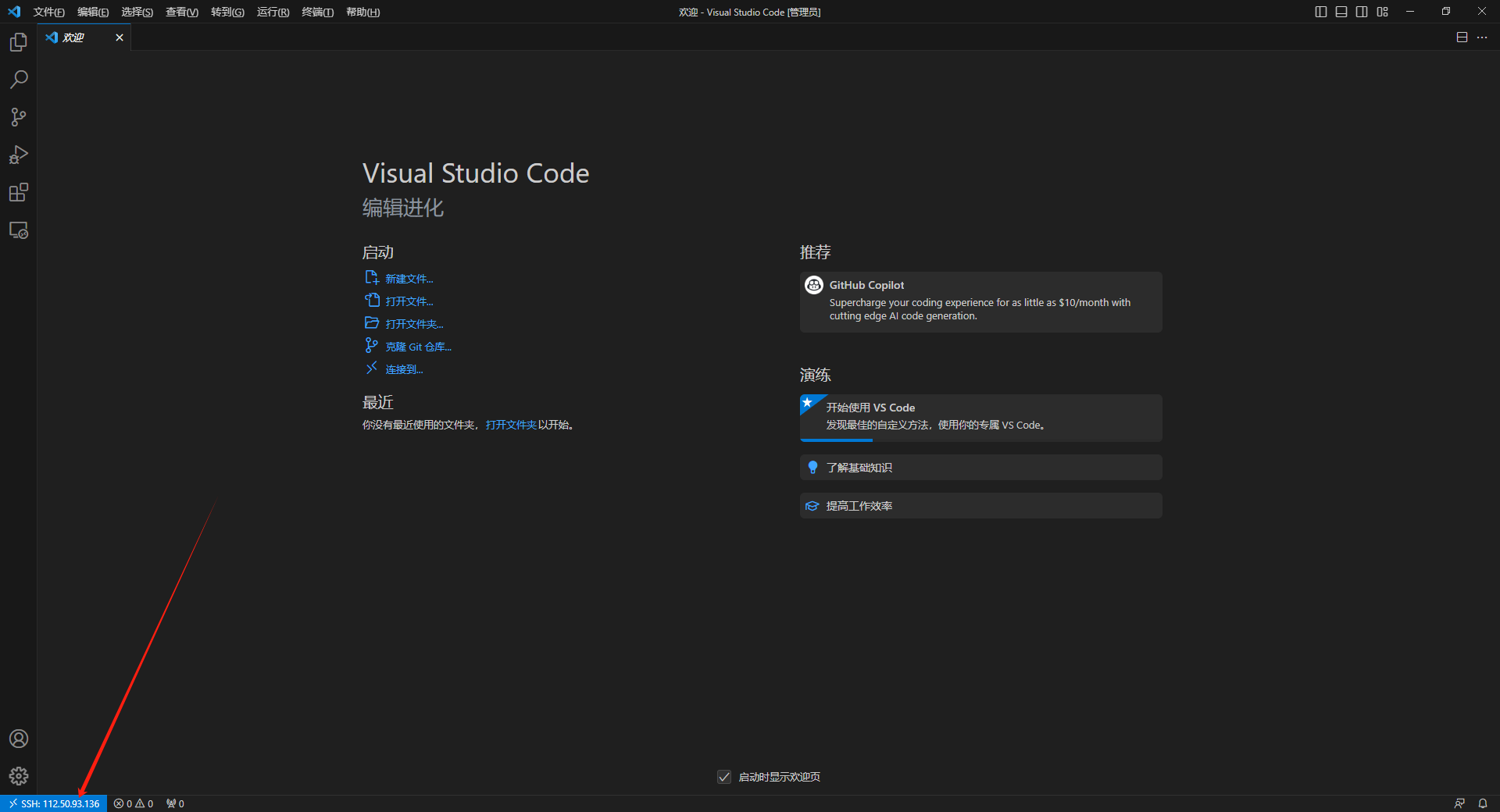Open the editor more actions (…) menu
Image resolution: width=1500 pixels, height=812 pixels.
1482,37
